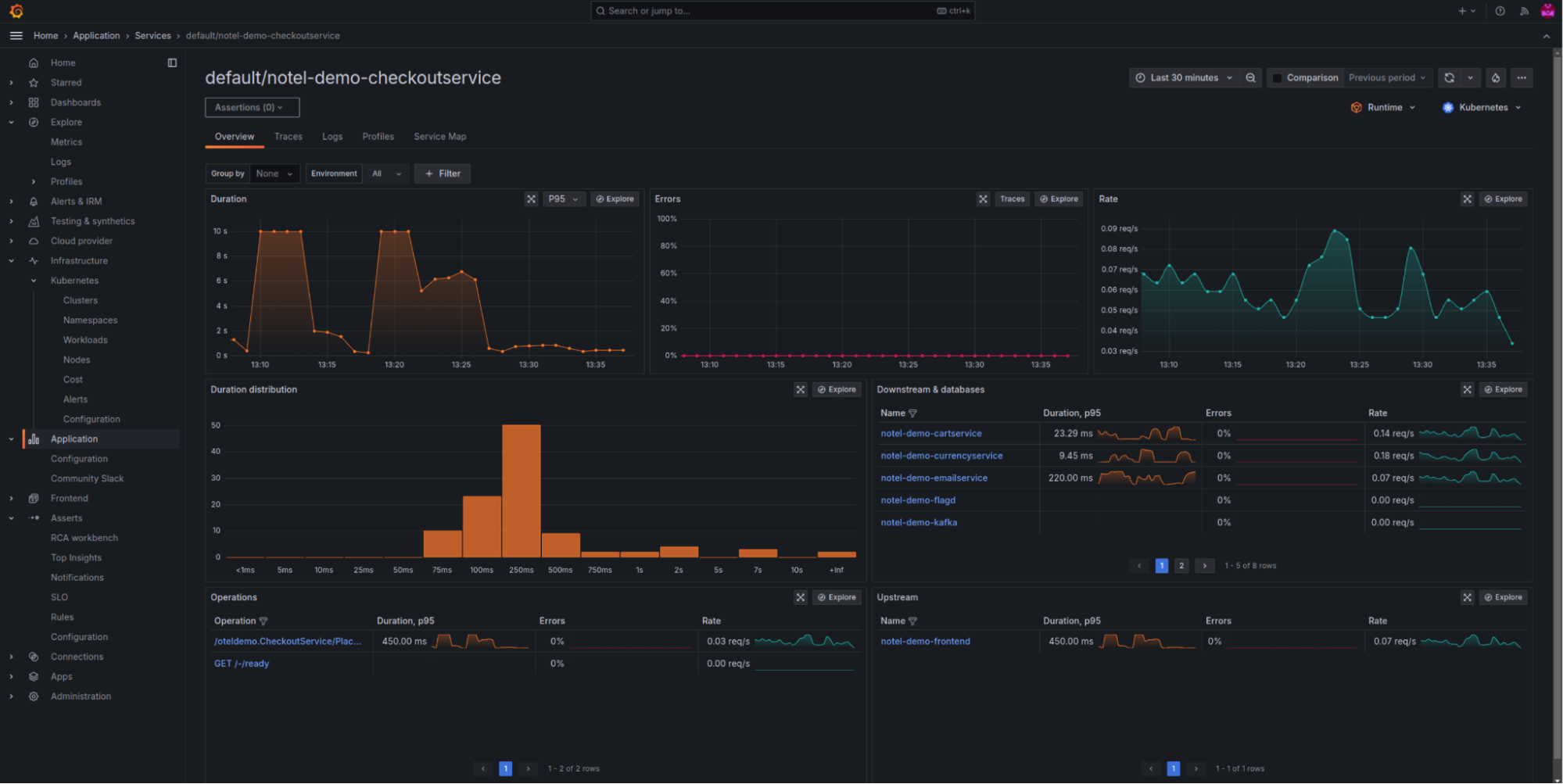Viewport: 1563px width, 784px height.
Task: Select the Explore compass icon in the sidebar
Action: [x=33, y=122]
